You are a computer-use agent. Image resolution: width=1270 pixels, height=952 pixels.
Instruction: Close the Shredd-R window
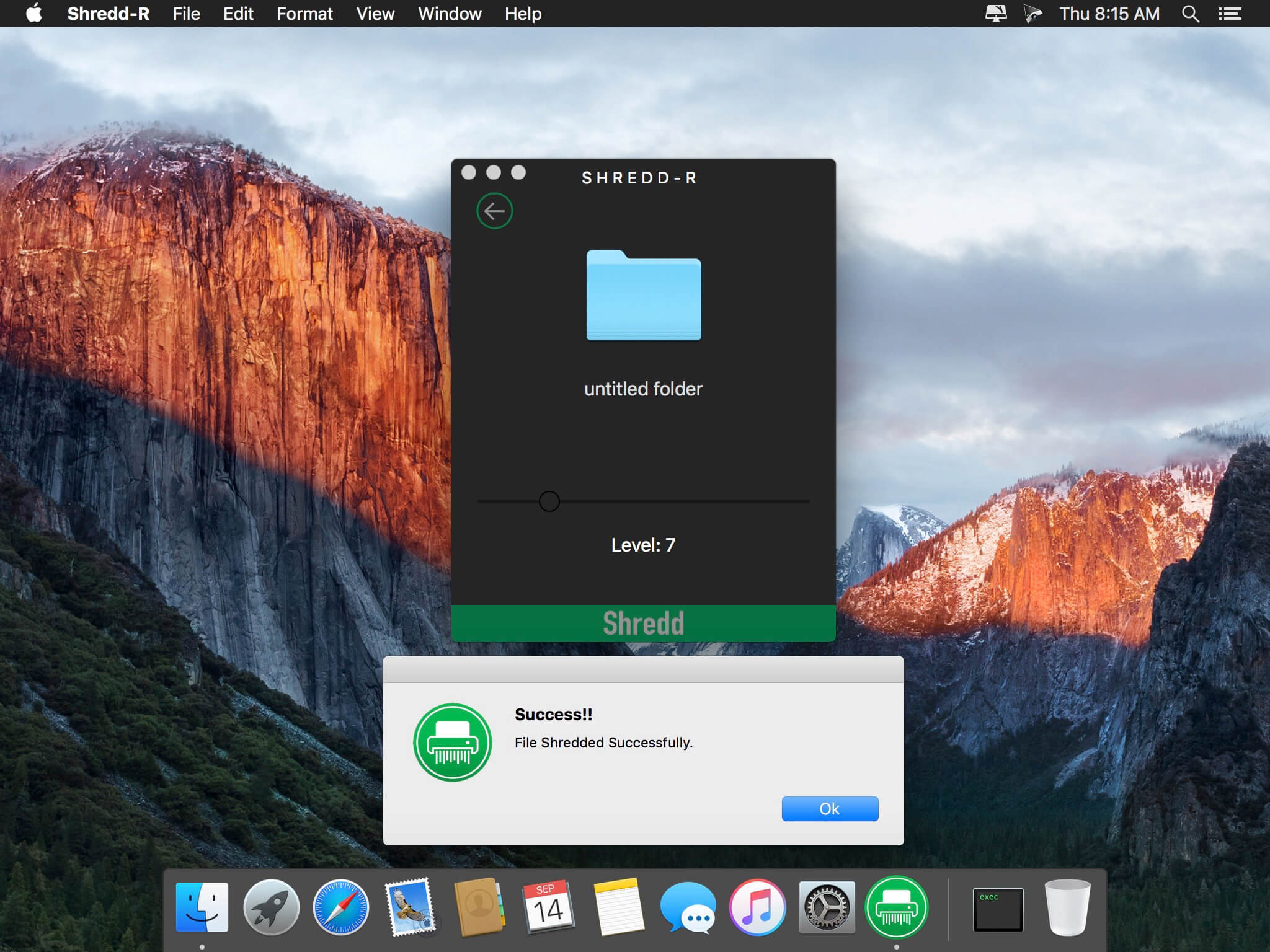[x=469, y=172]
